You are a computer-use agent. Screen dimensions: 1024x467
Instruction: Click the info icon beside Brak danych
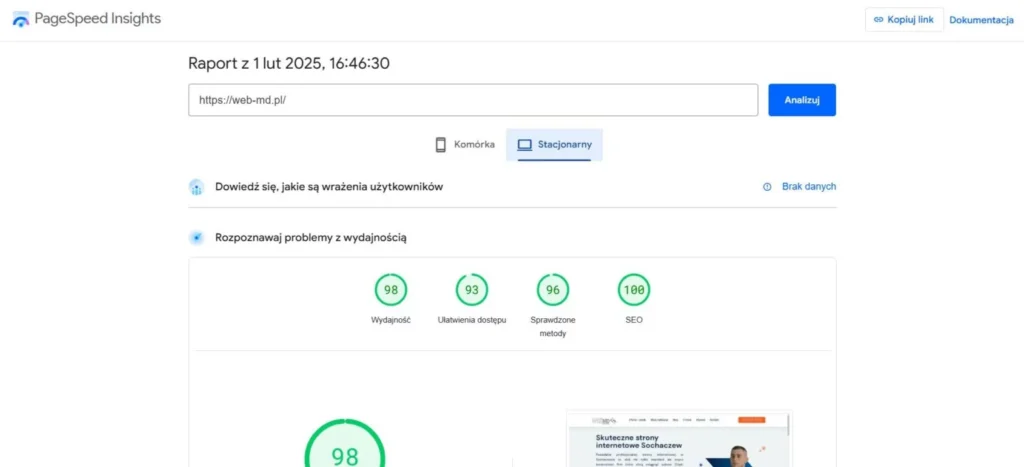767,187
